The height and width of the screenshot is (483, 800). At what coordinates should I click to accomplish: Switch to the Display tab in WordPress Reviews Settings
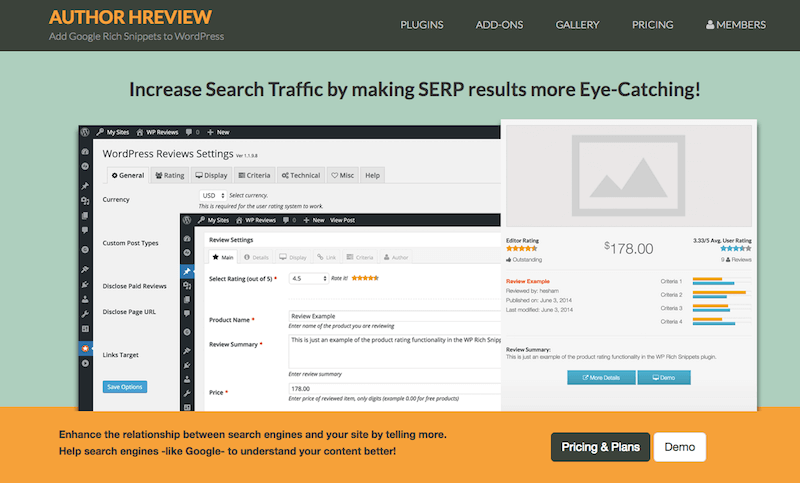click(211, 175)
